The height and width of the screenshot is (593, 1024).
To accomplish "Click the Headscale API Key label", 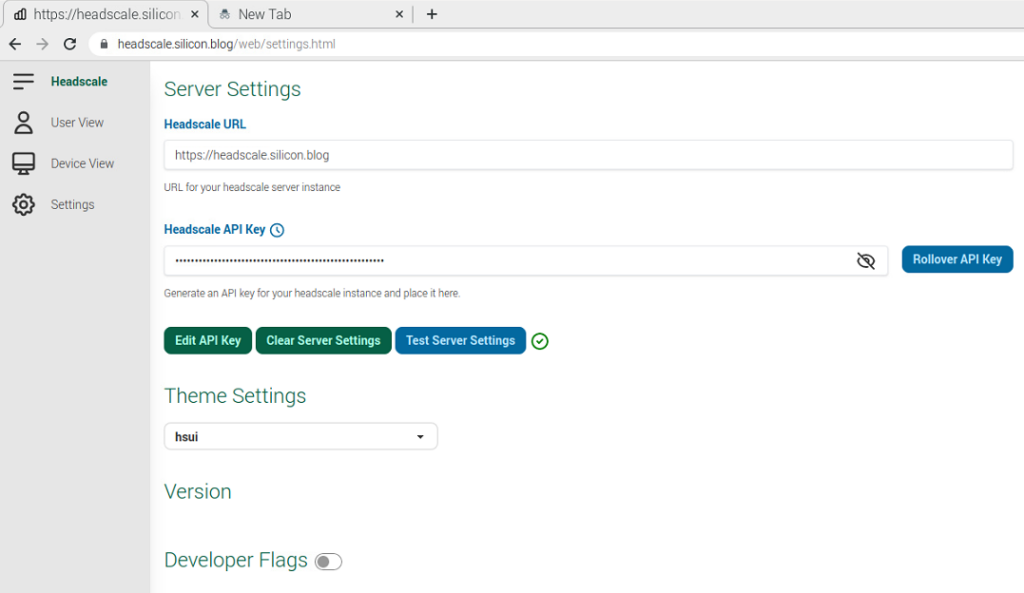I will point(215,229).
